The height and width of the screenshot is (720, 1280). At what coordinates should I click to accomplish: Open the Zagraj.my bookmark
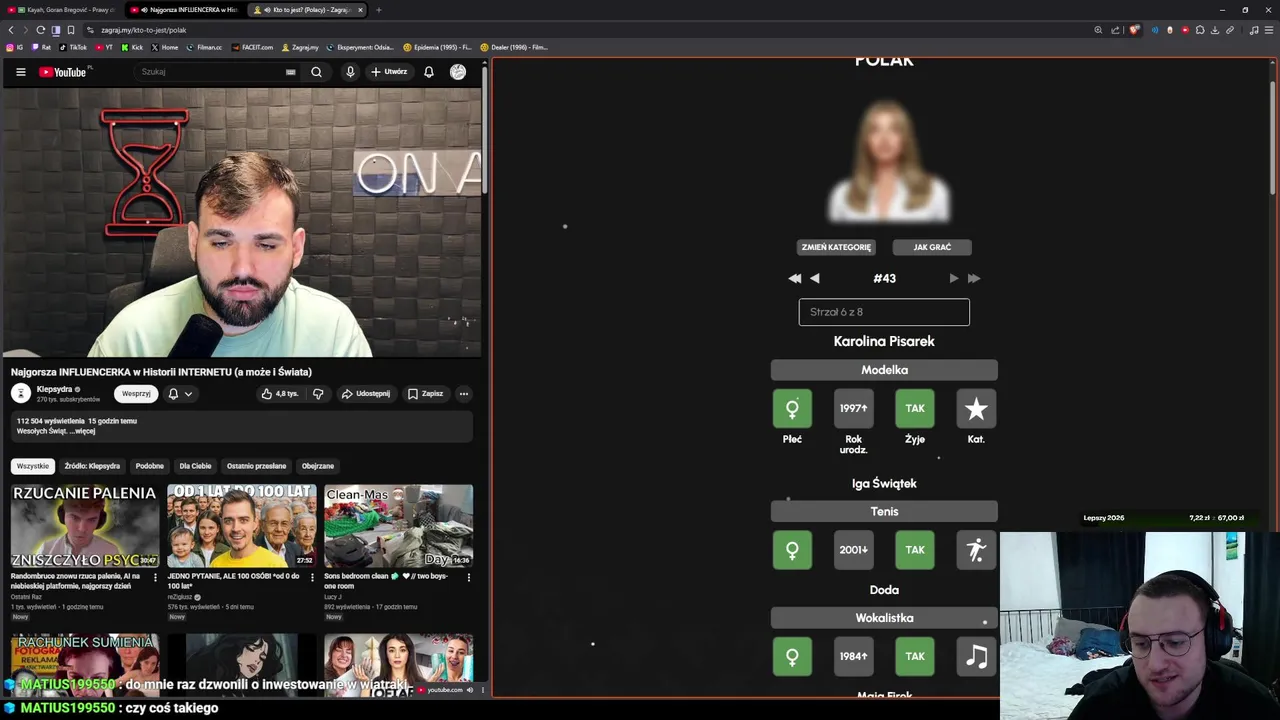click(300, 47)
